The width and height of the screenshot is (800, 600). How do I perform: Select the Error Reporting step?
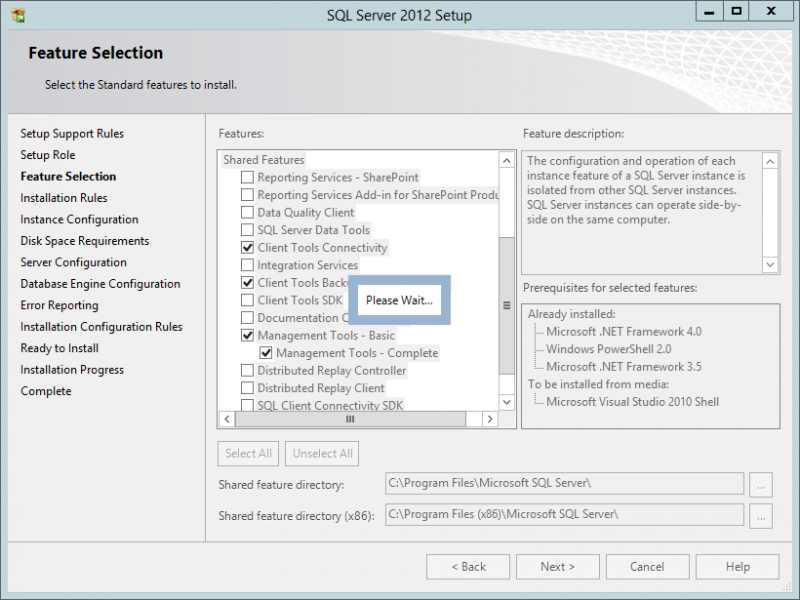tap(59, 305)
